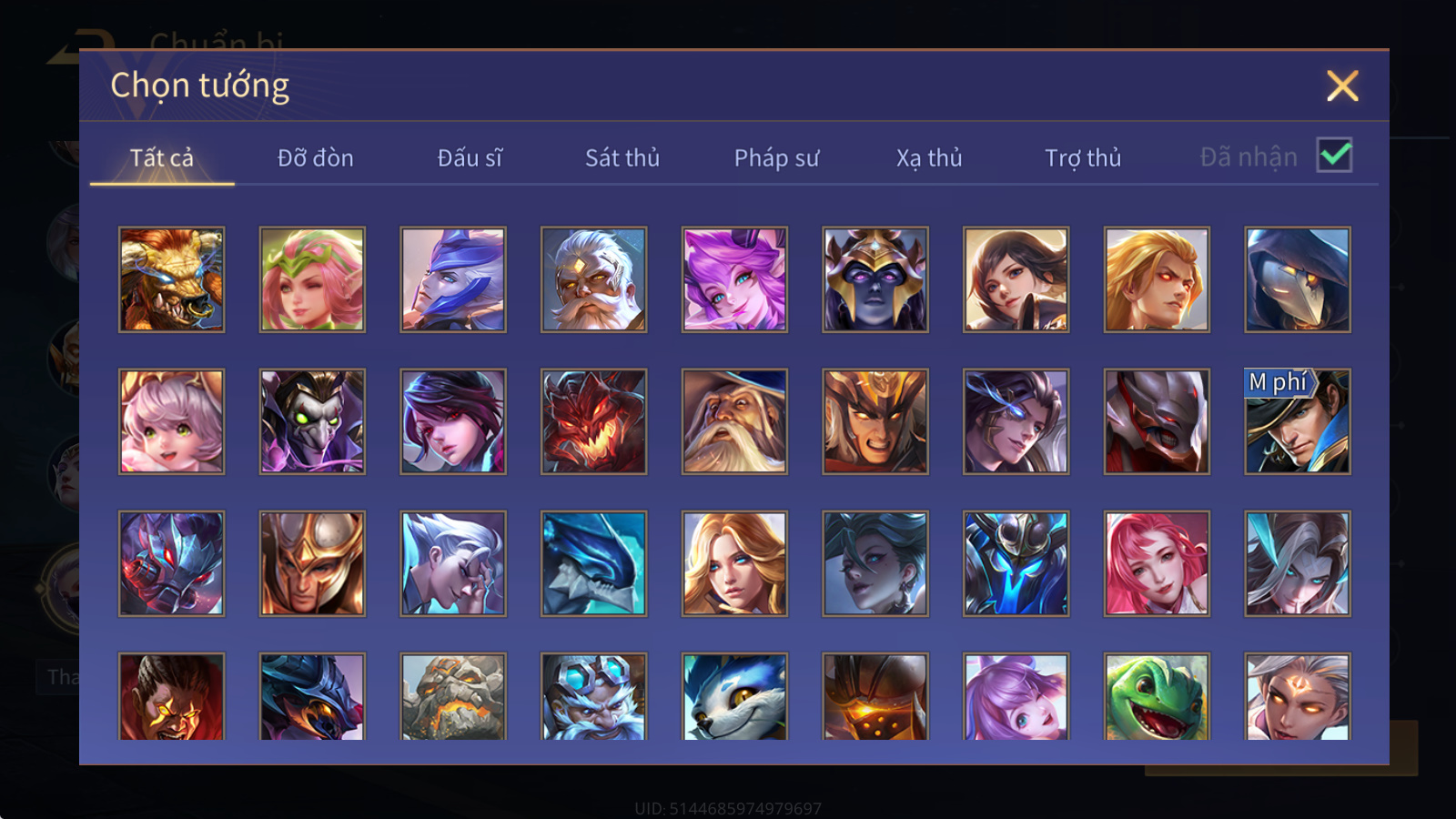
Task: Open the 'Đấu sĩ' hero category tab
Action: (x=470, y=157)
